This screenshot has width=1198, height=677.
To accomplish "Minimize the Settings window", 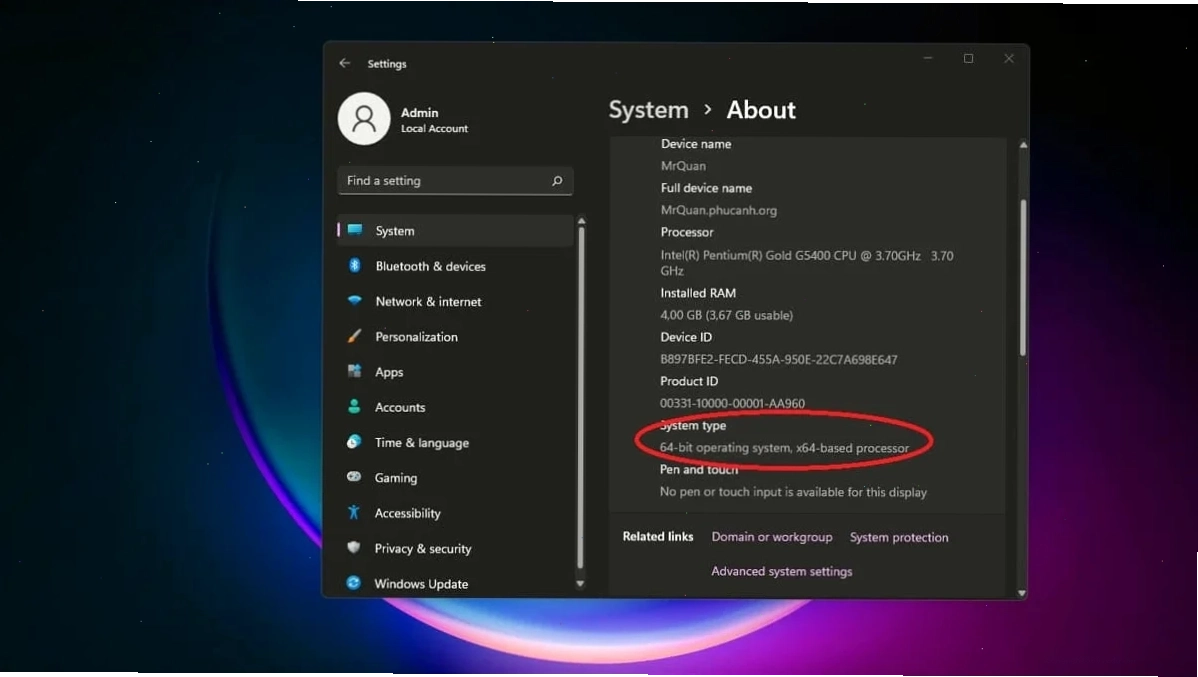I will pos(928,58).
